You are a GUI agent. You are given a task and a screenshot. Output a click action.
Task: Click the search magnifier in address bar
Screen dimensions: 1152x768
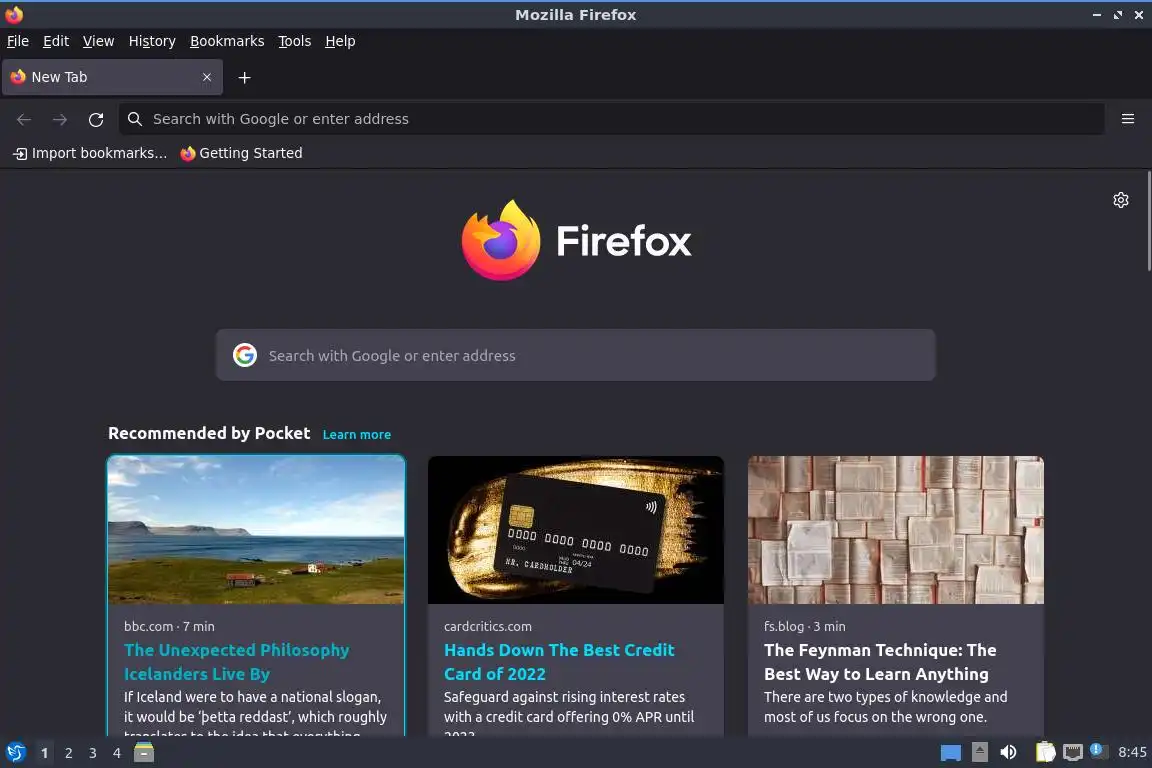(134, 119)
